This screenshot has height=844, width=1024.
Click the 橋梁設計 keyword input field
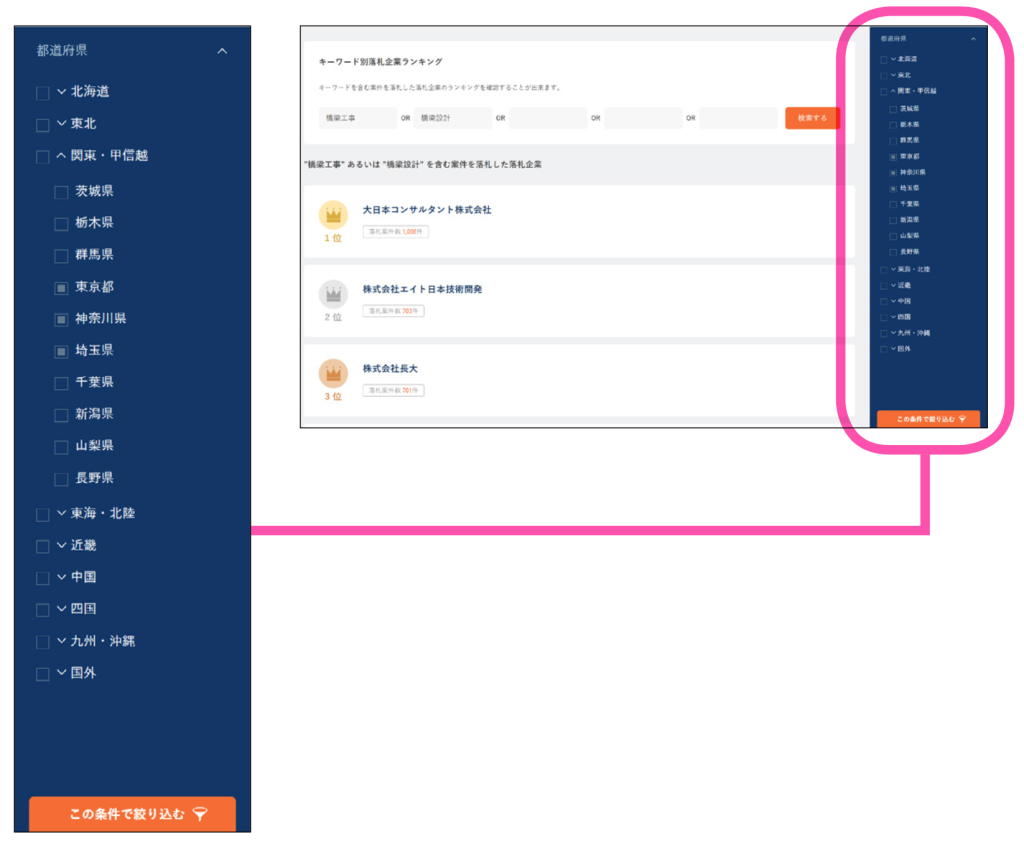pos(453,118)
